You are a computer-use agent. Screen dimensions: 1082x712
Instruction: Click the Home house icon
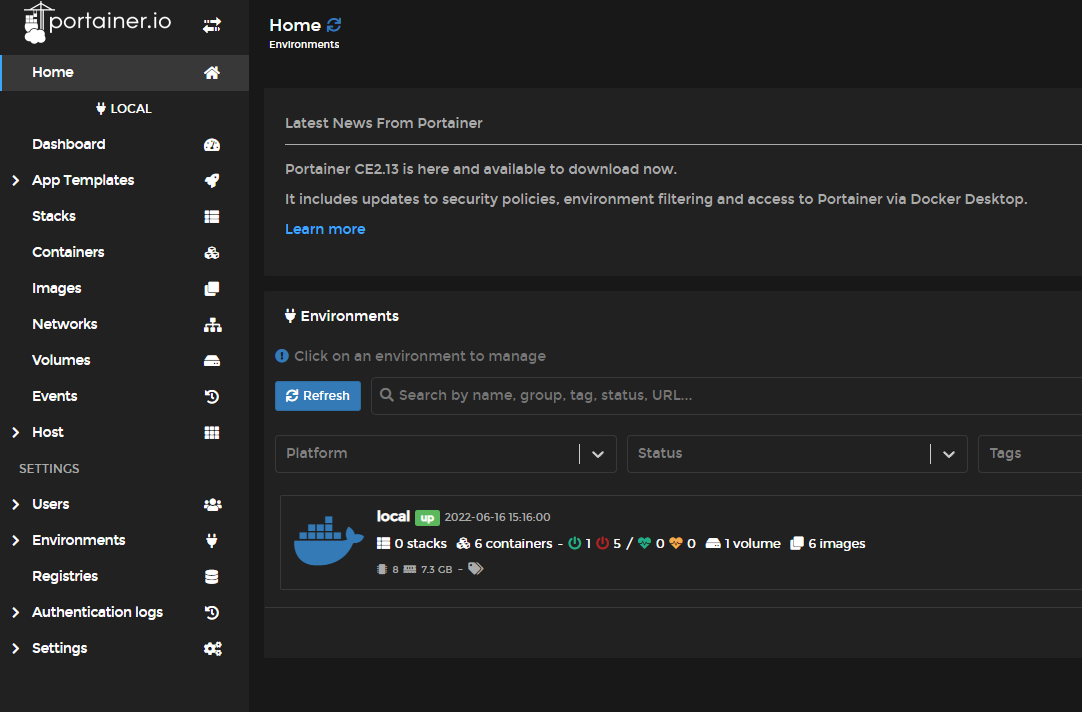(212, 72)
